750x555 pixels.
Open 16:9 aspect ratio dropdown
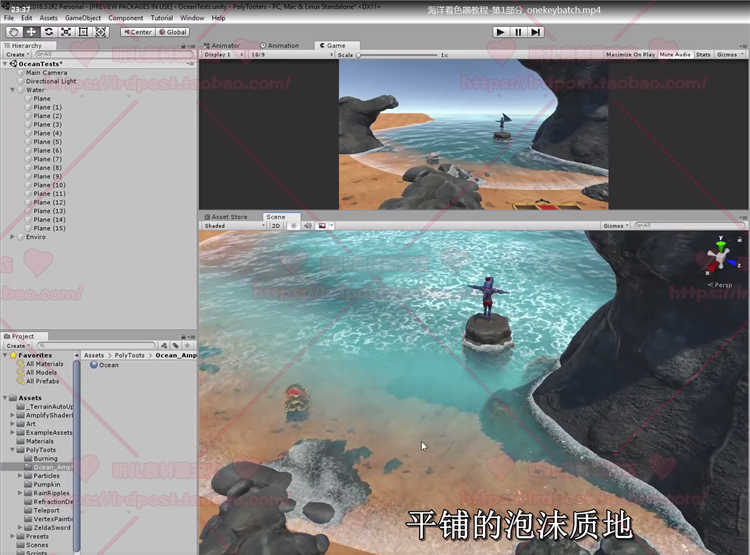291,55
